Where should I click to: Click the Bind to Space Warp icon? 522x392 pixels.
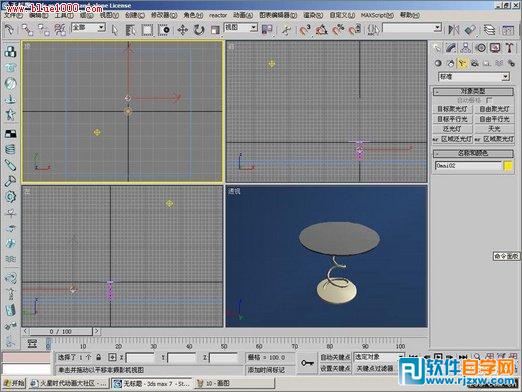coord(60,30)
